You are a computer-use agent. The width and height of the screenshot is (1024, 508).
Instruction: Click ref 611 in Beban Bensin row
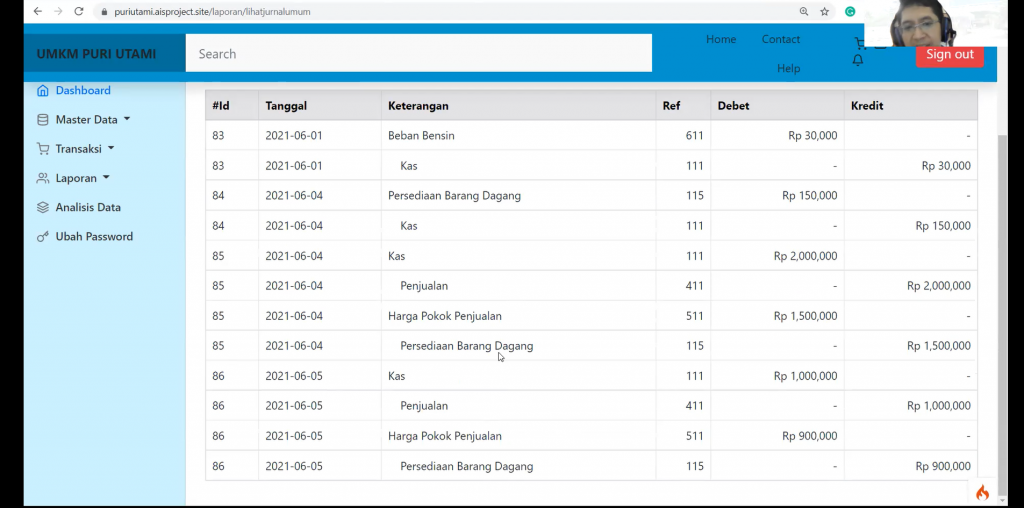click(x=694, y=136)
